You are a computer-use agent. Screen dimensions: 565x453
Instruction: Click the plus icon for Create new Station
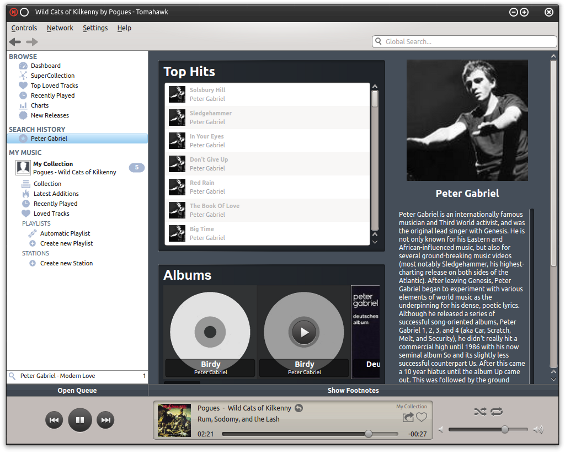(32, 263)
